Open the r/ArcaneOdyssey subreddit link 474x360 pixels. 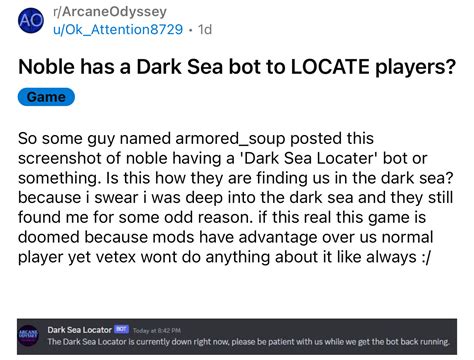point(110,12)
